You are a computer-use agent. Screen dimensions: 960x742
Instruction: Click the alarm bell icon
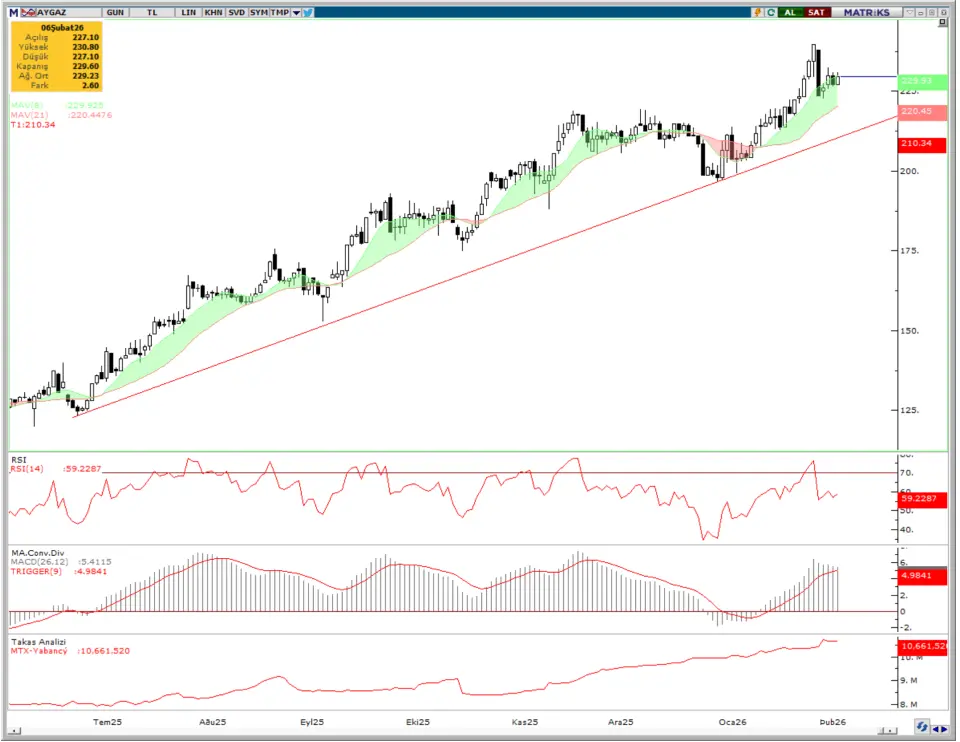[759, 12]
